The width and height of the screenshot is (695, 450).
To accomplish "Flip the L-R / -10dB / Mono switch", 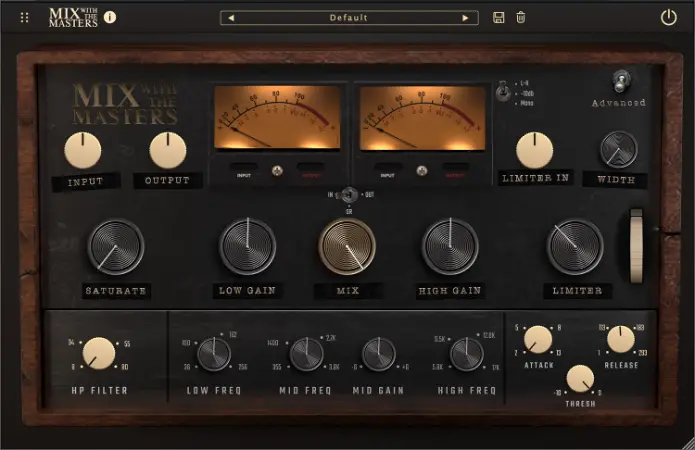I will (x=503, y=91).
